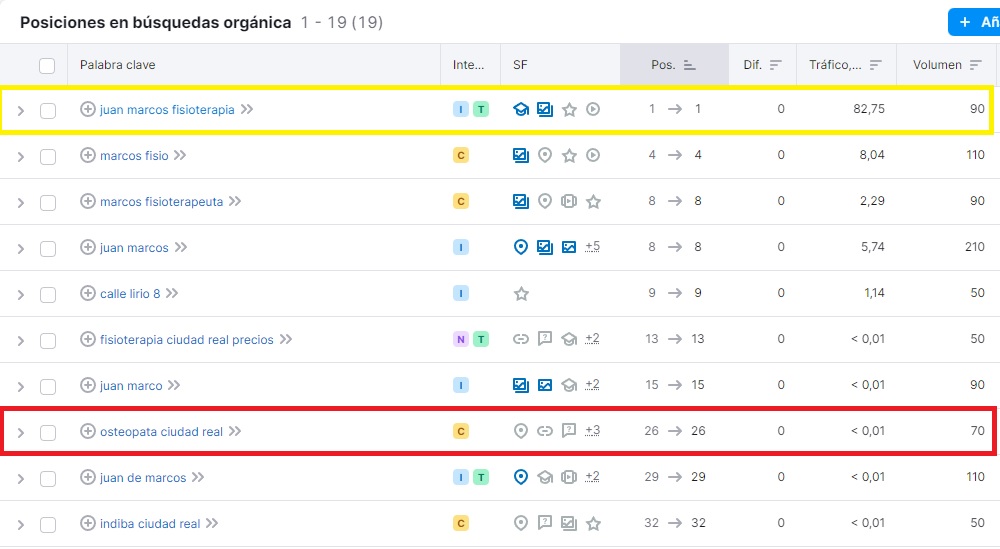Screen dimensions: 1000x549
Task: Show more SERP features for 'juan de marcos'
Action: pyautogui.click(x=592, y=477)
